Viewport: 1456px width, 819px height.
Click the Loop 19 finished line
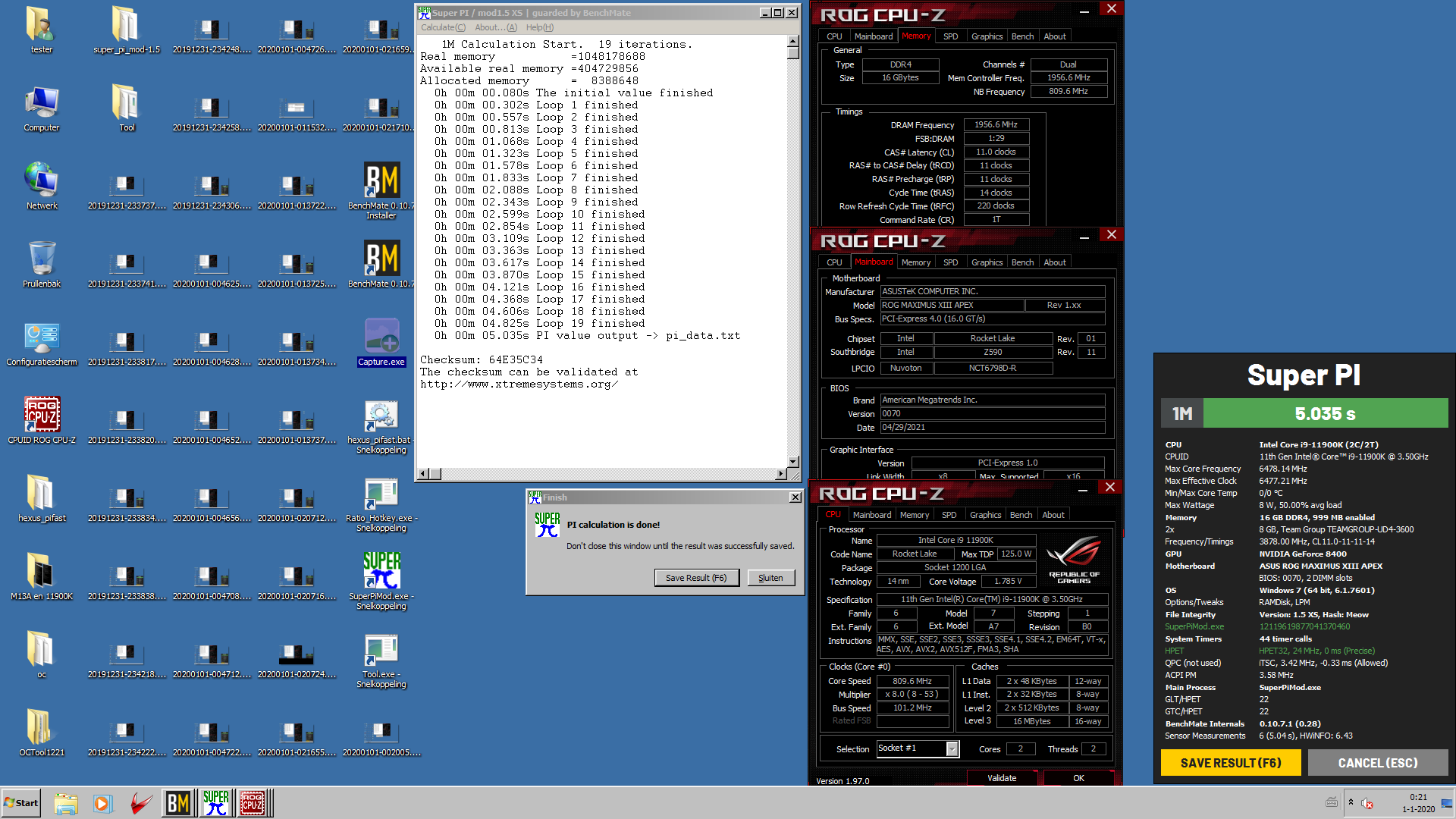[539, 324]
